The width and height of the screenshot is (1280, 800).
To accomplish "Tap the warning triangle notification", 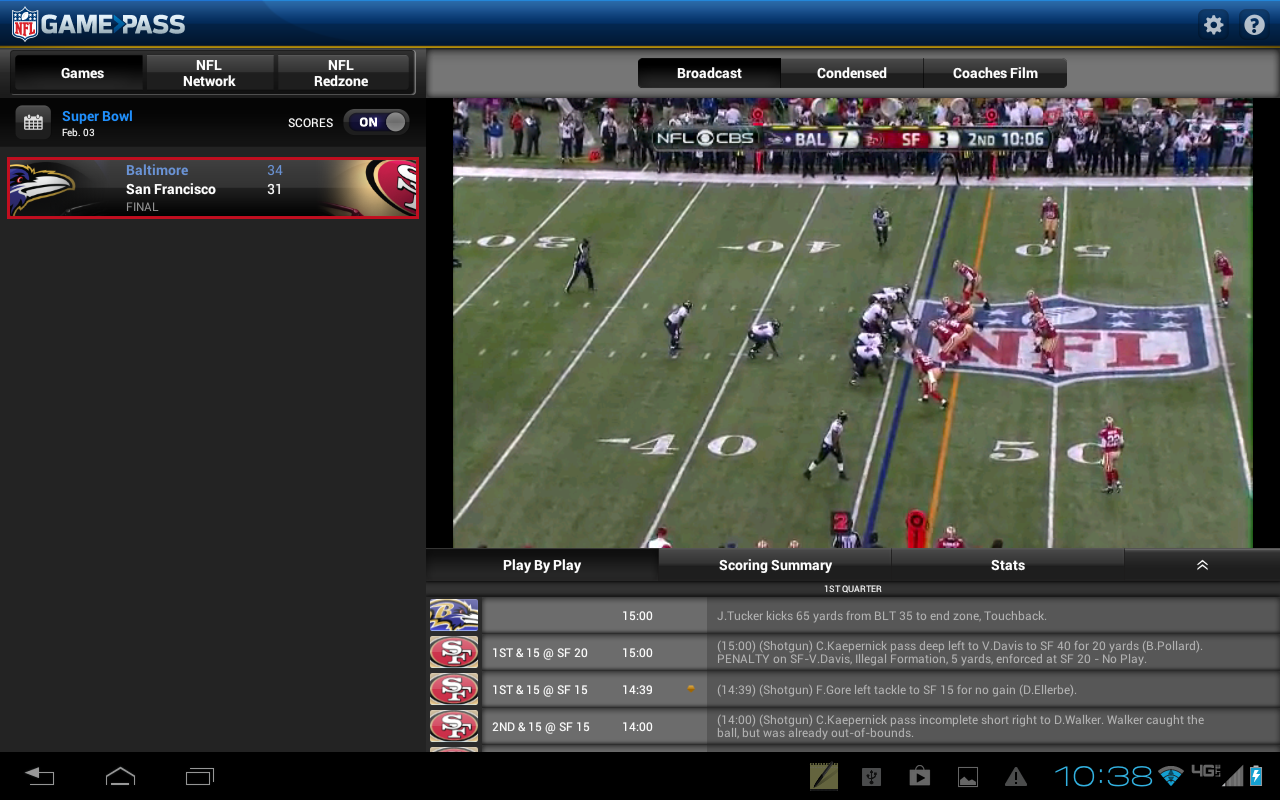I will [x=1016, y=776].
